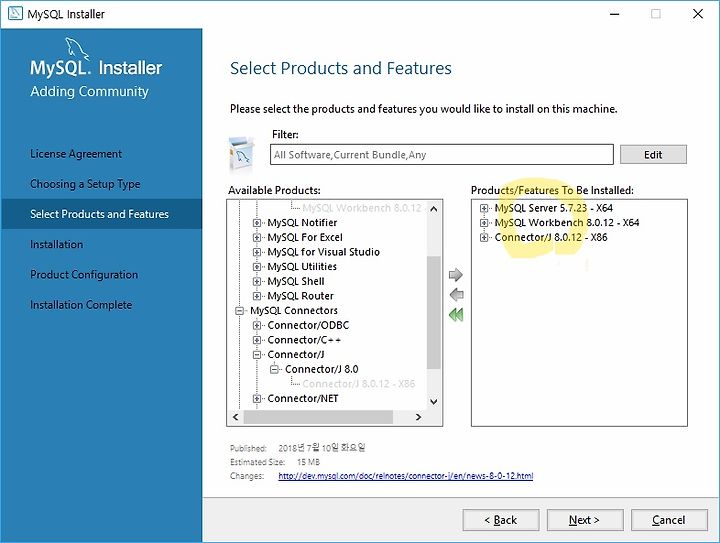Screen dimensions: 720x543
Task: Select MySQL Notifier in available products
Action: click(302, 223)
